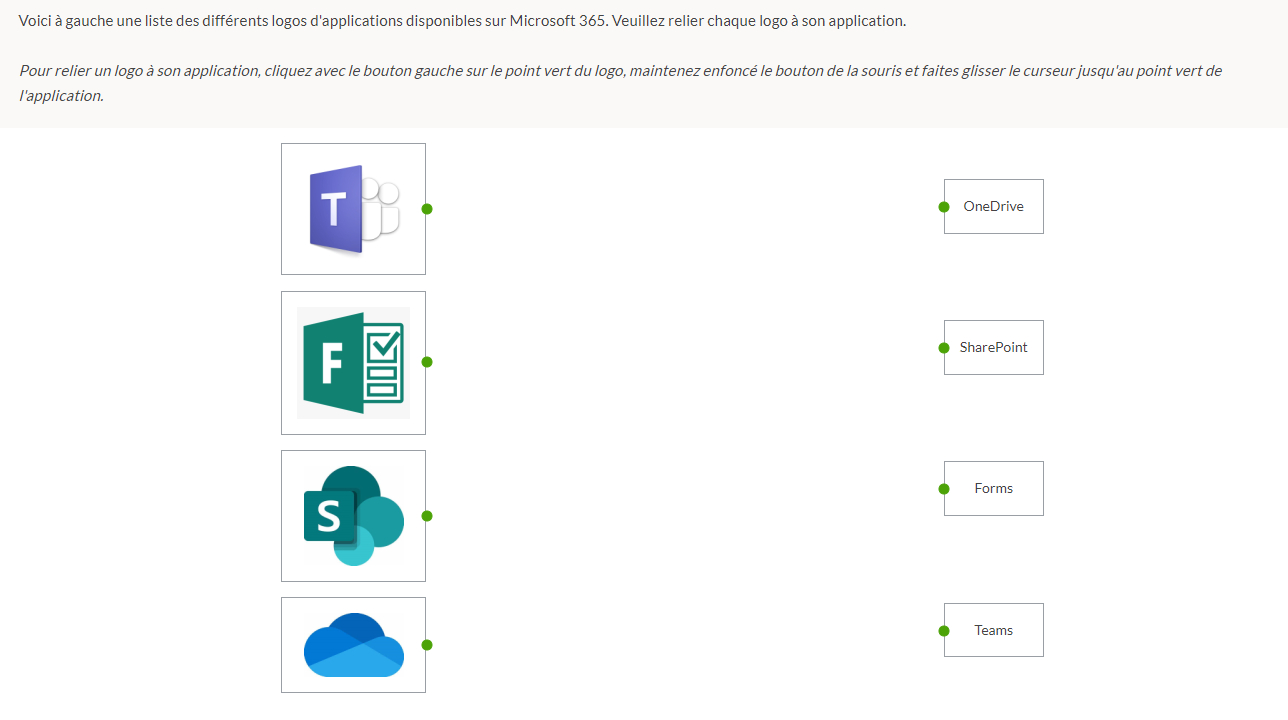Select green dot next to Forms label
The width and height of the screenshot is (1288, 720).
pyautogui.click(x=944, y=489)
